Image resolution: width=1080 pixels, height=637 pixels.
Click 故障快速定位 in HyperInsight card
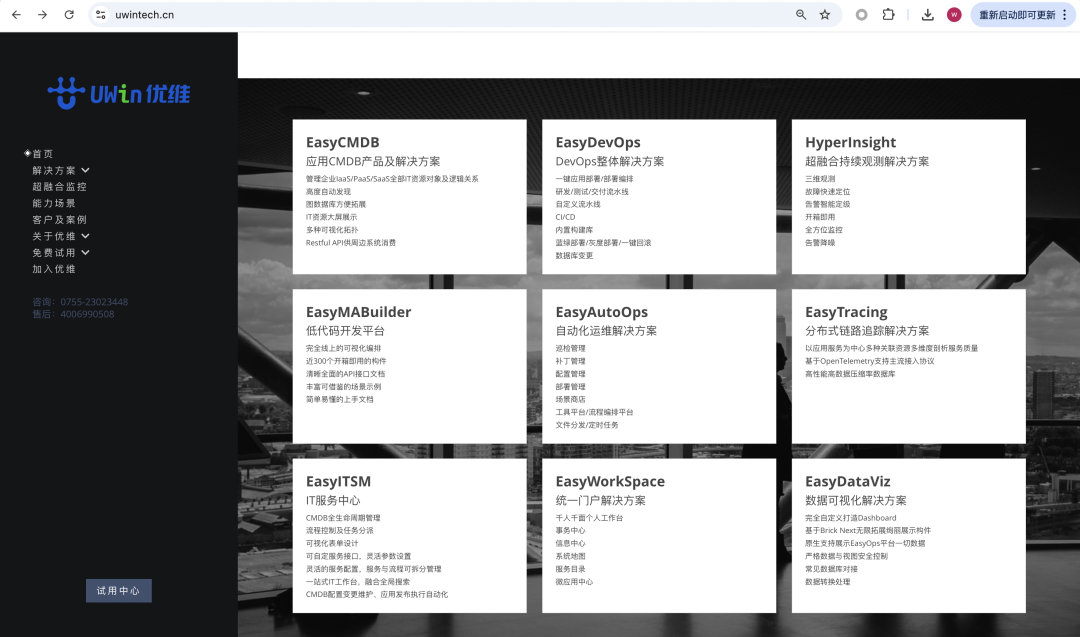coord(827,191)
